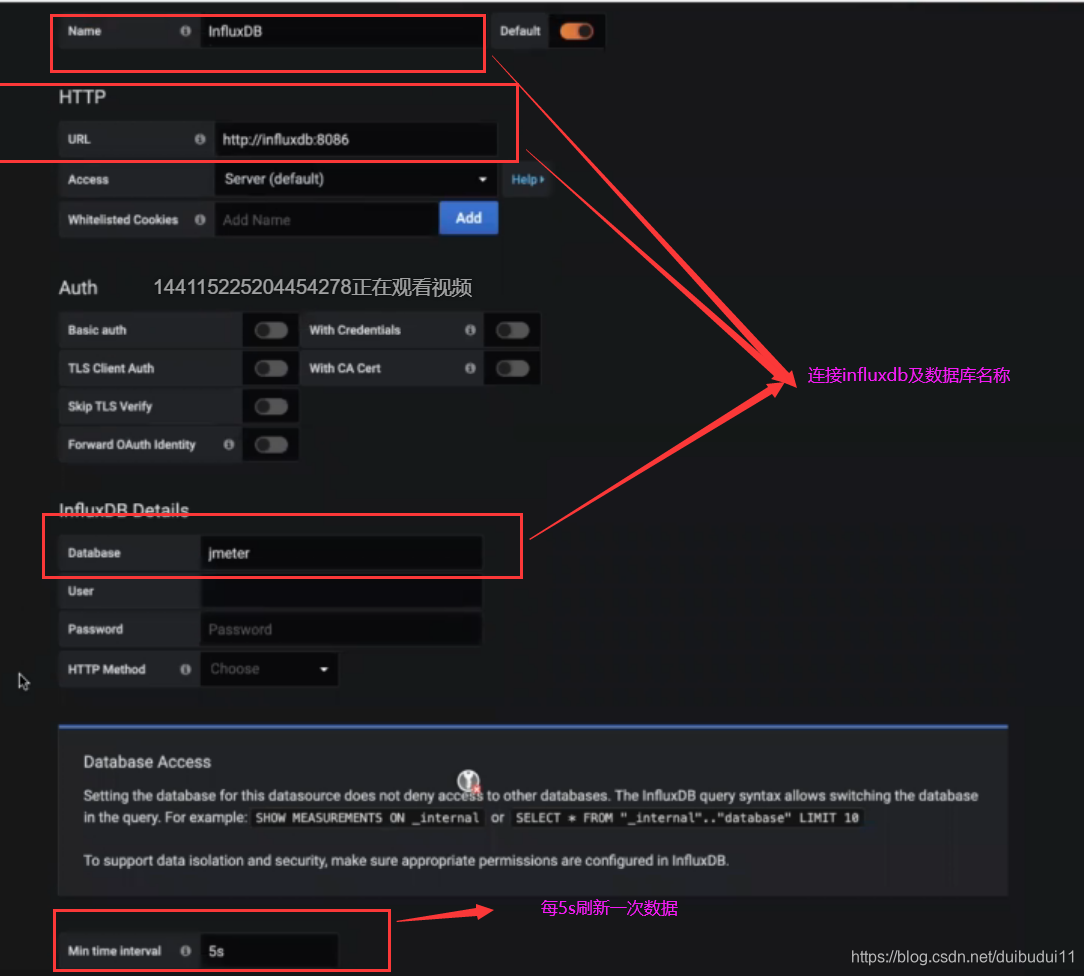1084x976 pixels.
Task: Click the Database field containing jmeter
Action: (342, 553)
